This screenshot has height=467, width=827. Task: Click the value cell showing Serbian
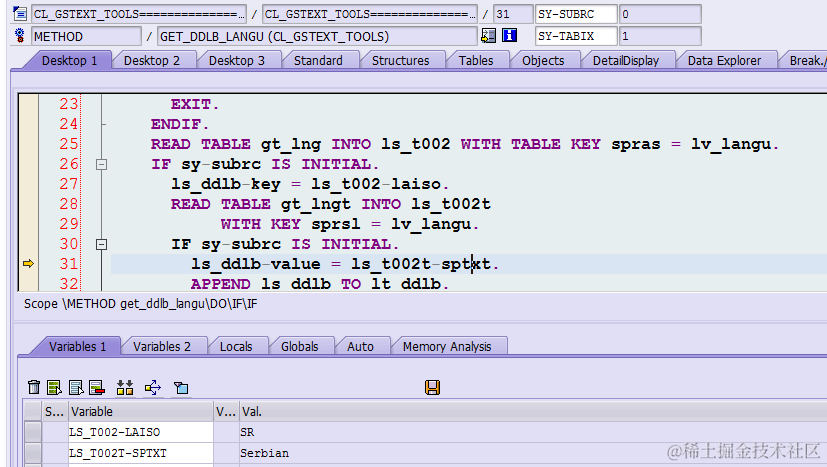click(x=533, y=453)
